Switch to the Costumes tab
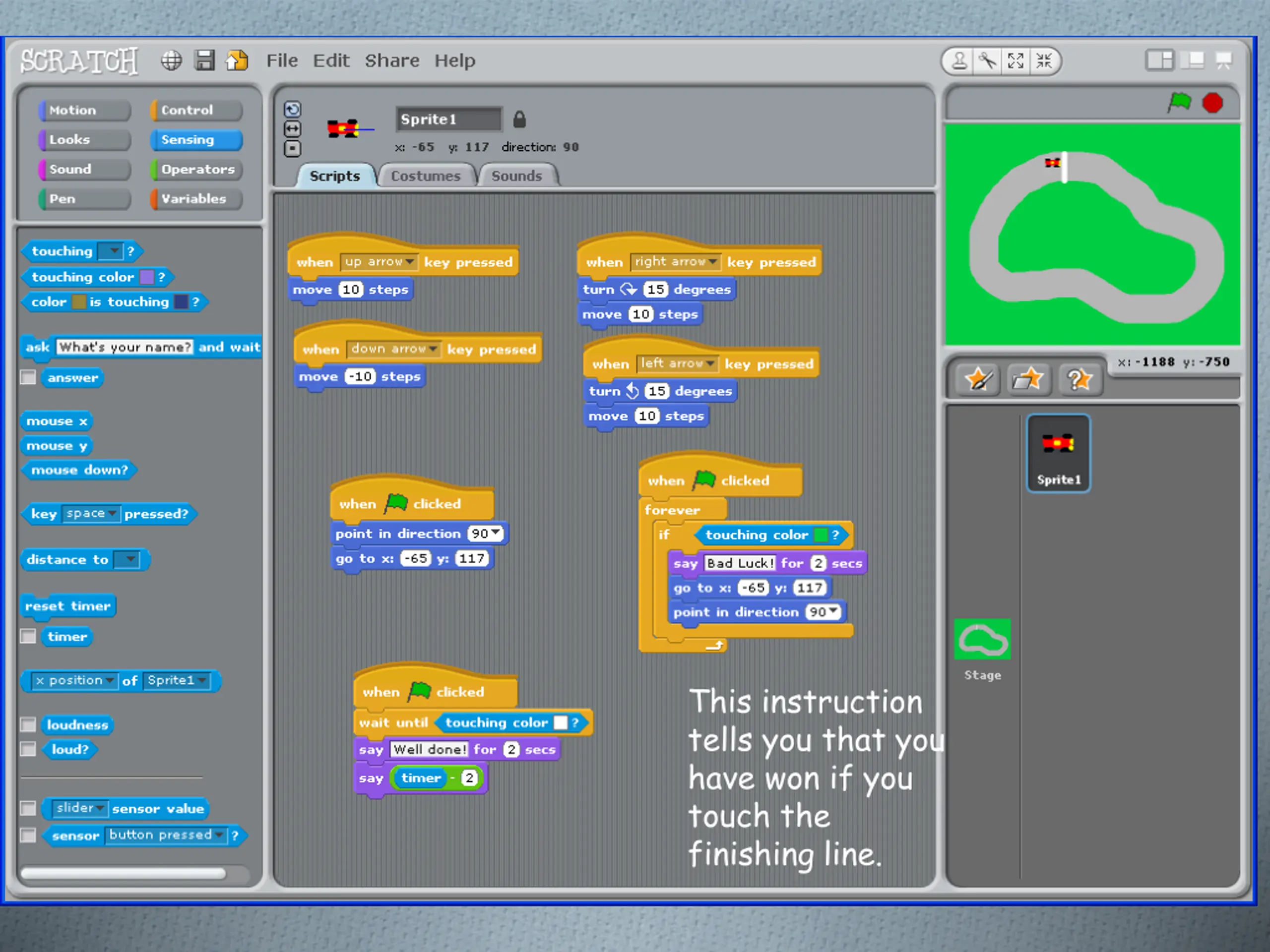The width and height of the screenshot is (1270, 952). [x=426, y=176]
